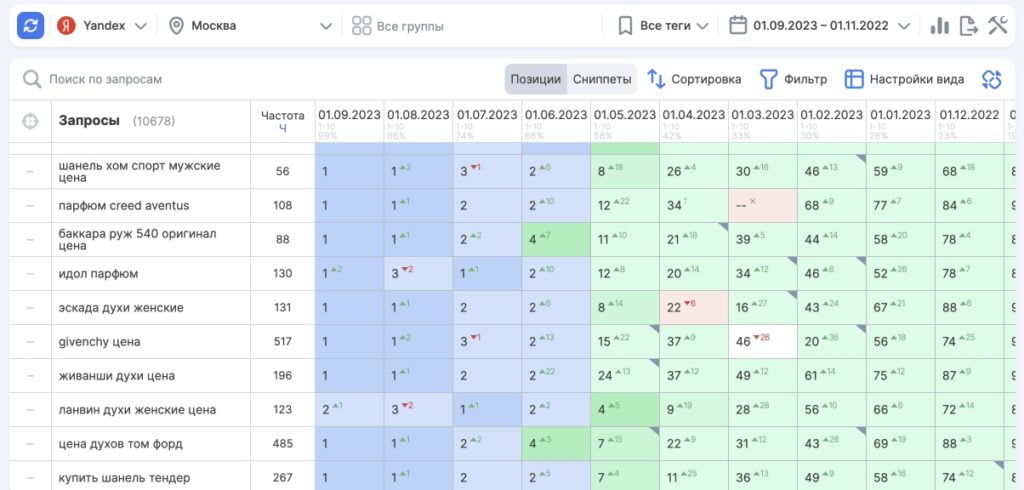Click the Все группы grid icon

(x=361, y=26)
